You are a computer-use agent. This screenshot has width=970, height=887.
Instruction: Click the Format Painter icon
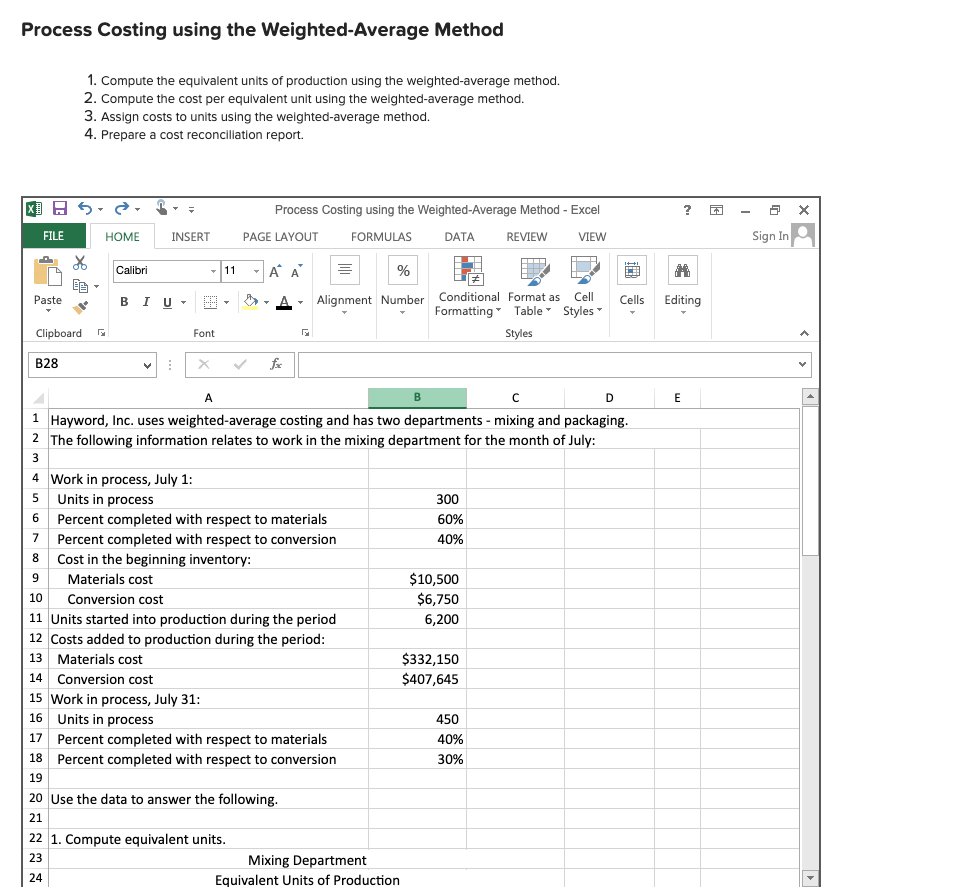click(80, 307)
